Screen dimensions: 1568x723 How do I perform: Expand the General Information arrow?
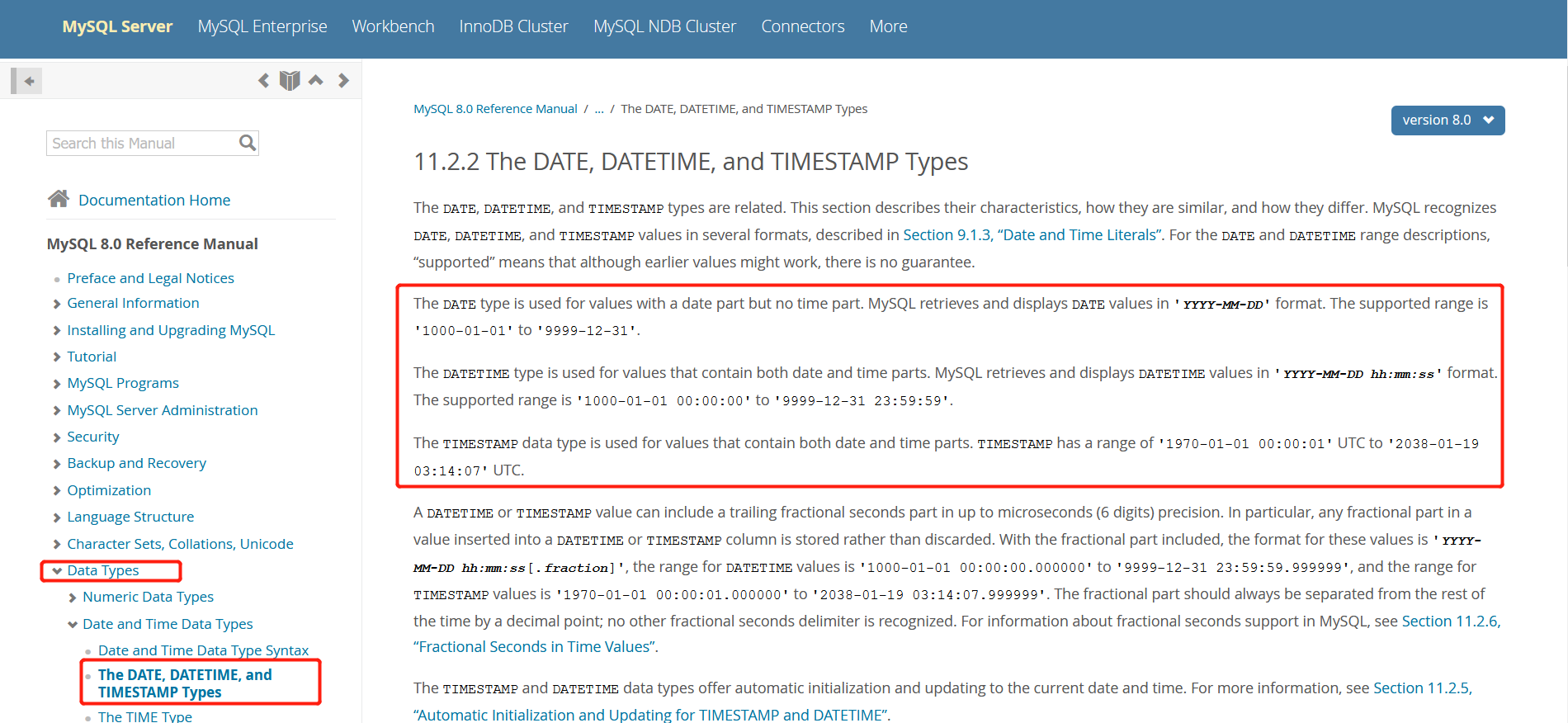[57, 304]
